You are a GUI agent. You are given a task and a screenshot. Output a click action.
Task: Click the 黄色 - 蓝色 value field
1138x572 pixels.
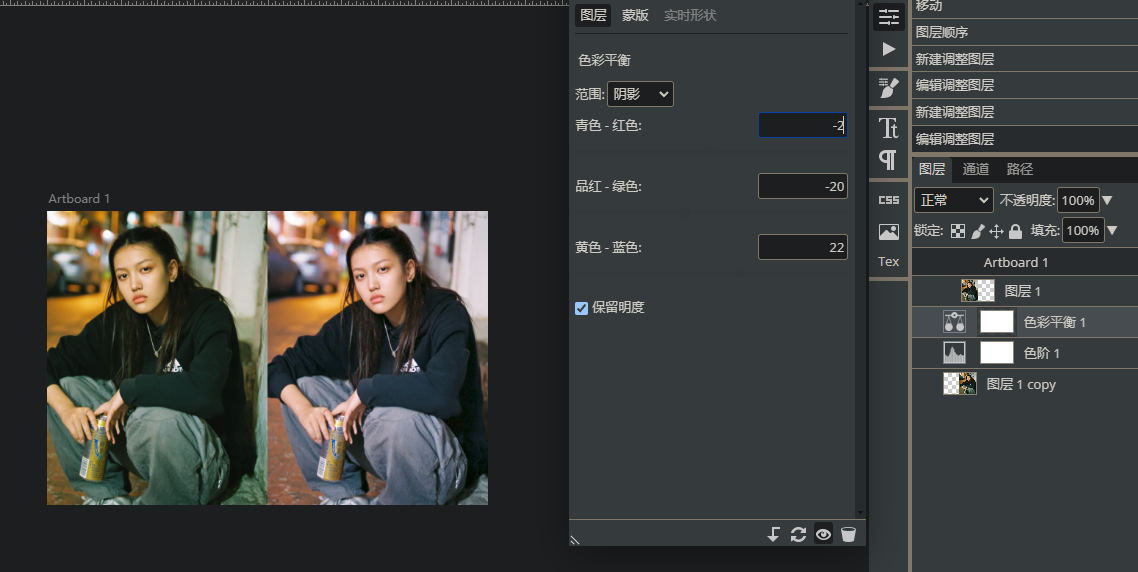tap(803, 248)
